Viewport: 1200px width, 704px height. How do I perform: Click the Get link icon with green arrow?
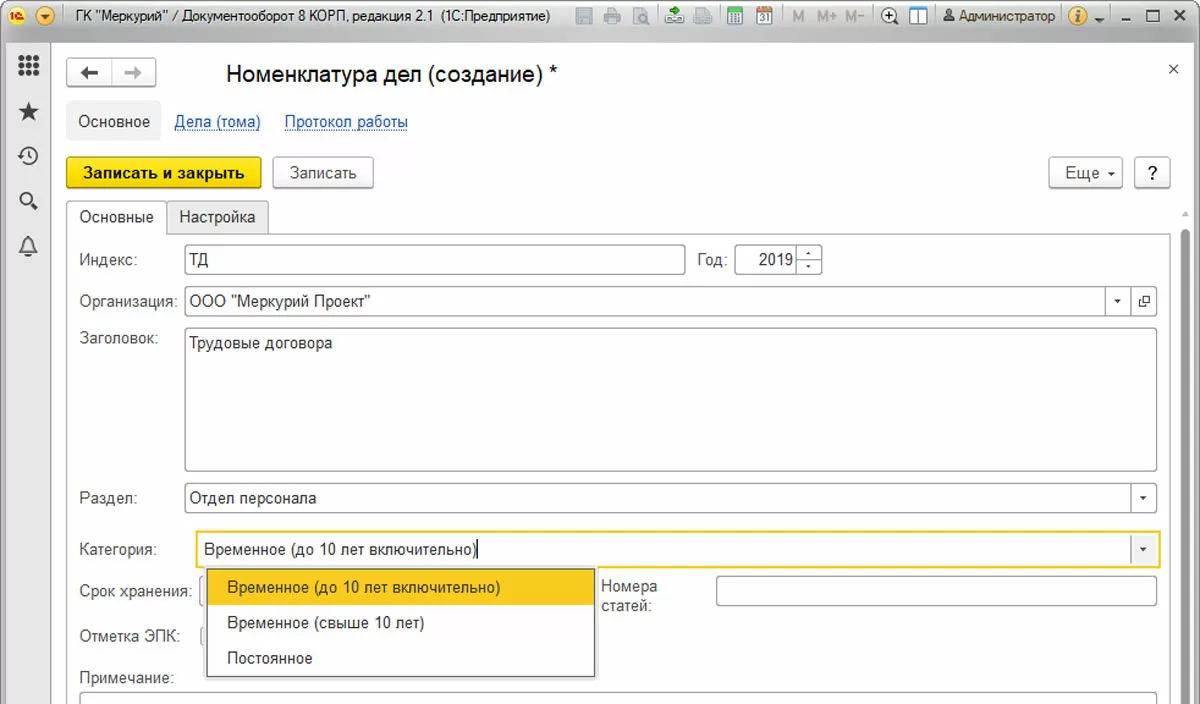coord(674,16)
